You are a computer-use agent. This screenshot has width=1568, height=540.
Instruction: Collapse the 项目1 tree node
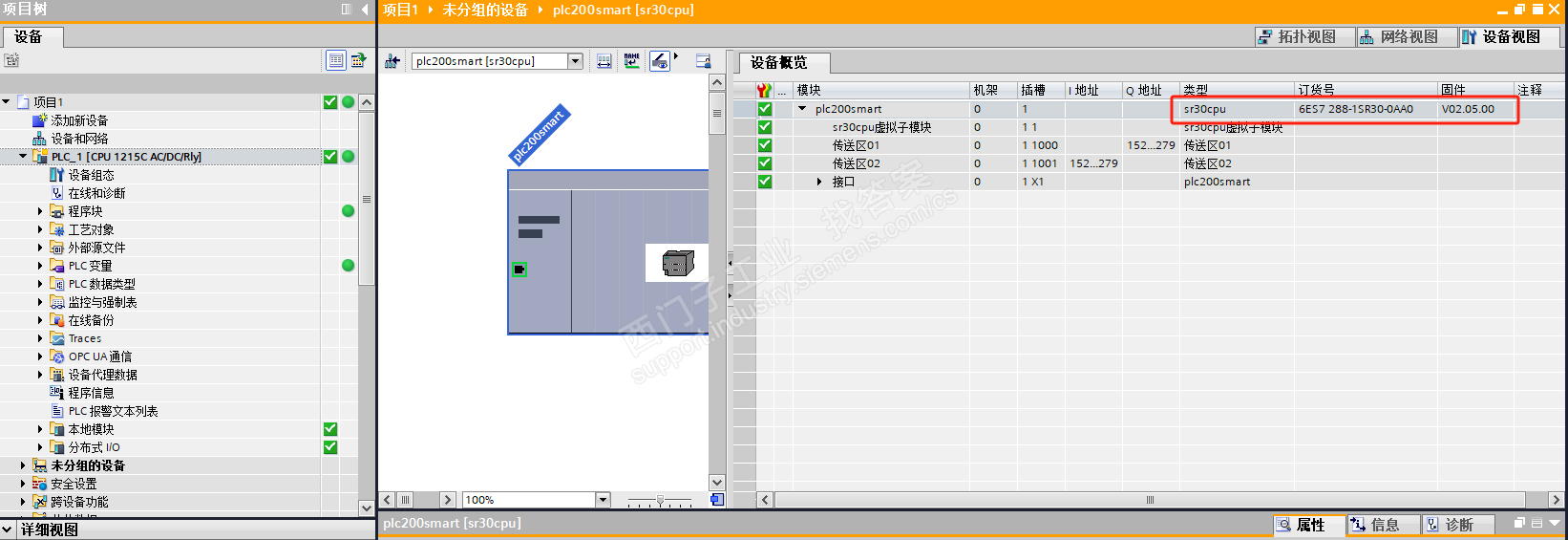click(7, 102)
